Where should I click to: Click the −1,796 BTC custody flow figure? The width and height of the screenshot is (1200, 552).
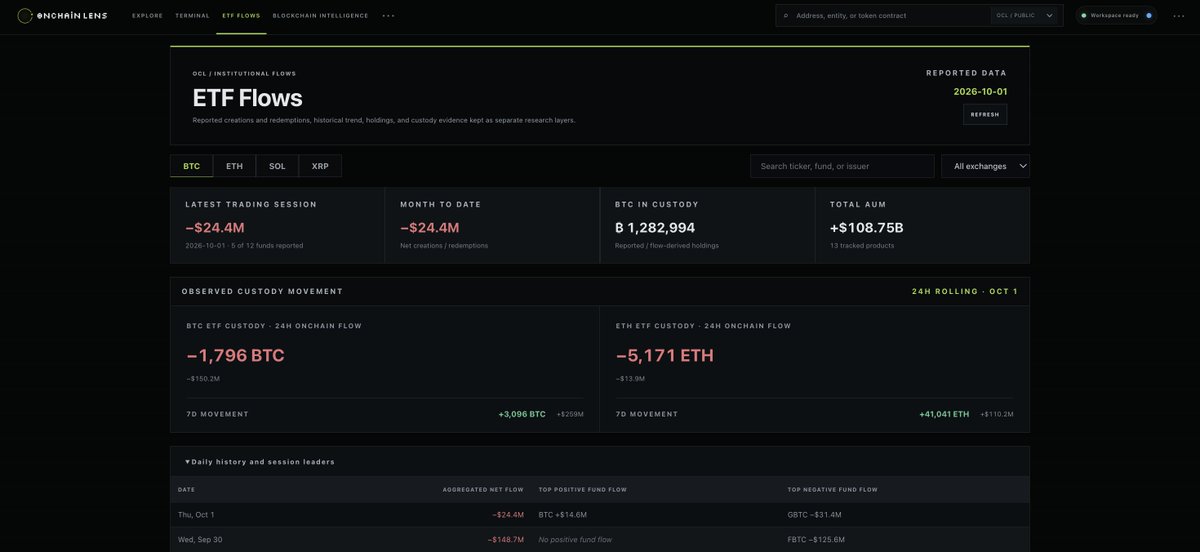[236, 355]
